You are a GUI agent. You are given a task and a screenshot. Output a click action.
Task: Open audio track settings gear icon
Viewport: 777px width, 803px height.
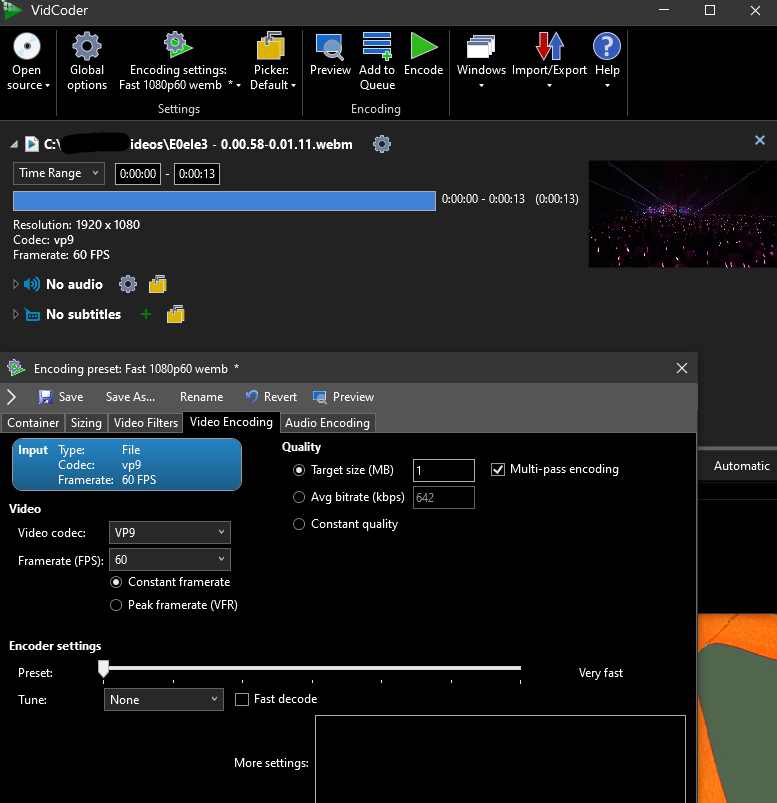click(x=127, y=284)
